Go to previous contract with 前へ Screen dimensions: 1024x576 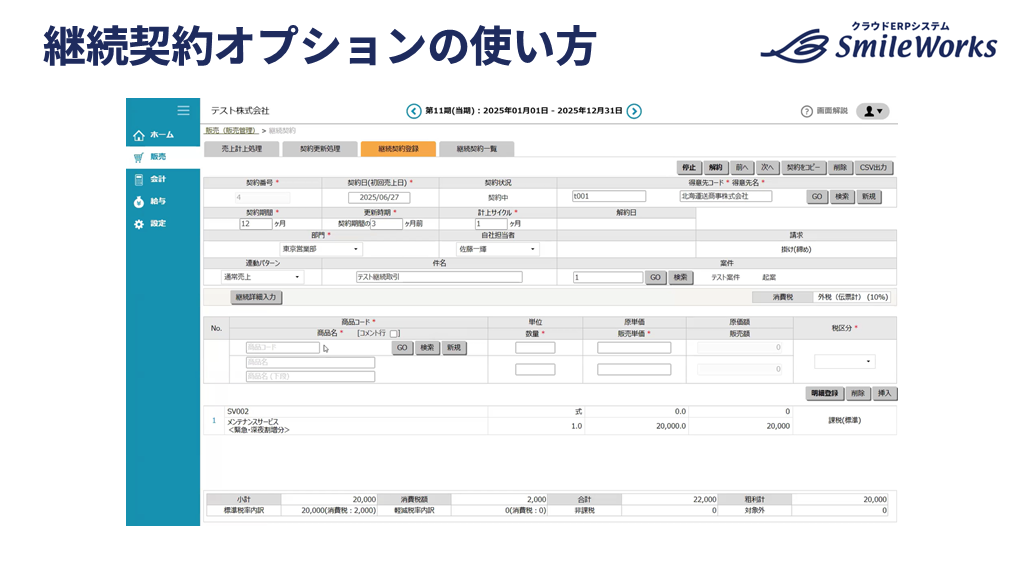click(742, 168)
